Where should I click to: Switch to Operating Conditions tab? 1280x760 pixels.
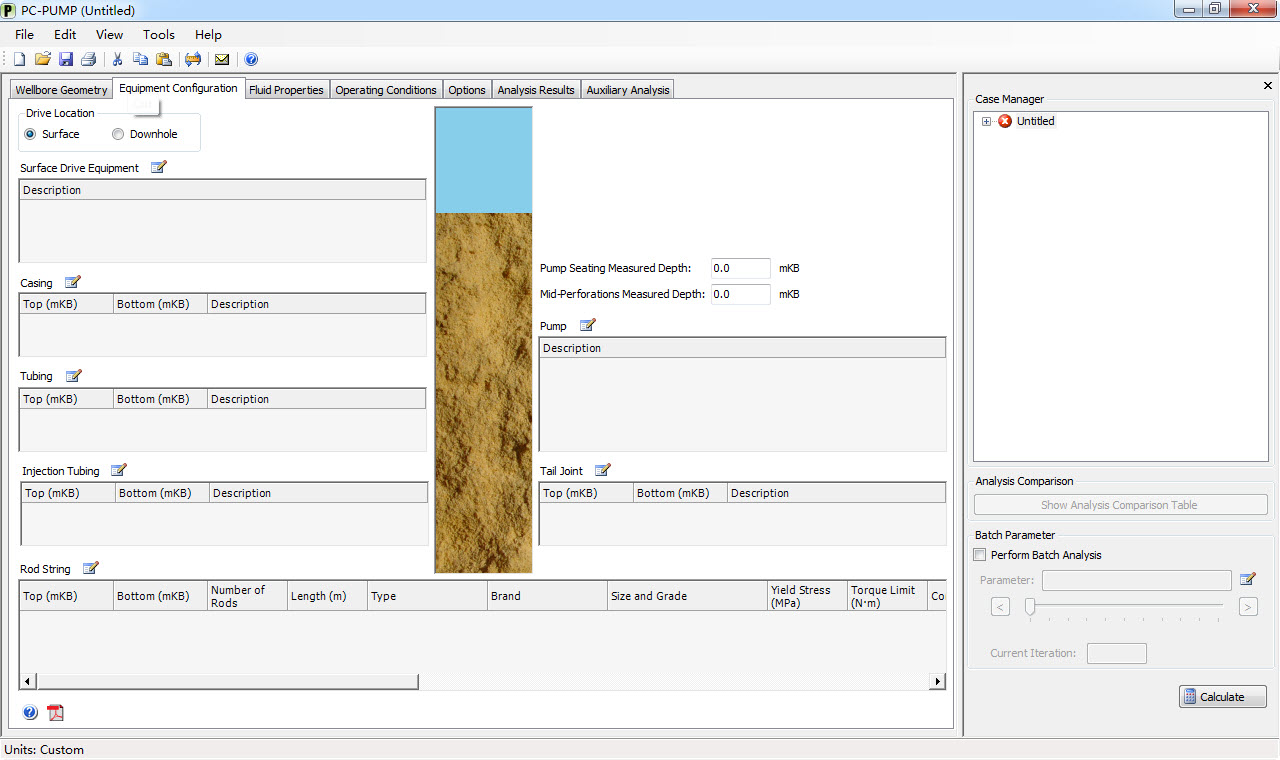[386, 90]
